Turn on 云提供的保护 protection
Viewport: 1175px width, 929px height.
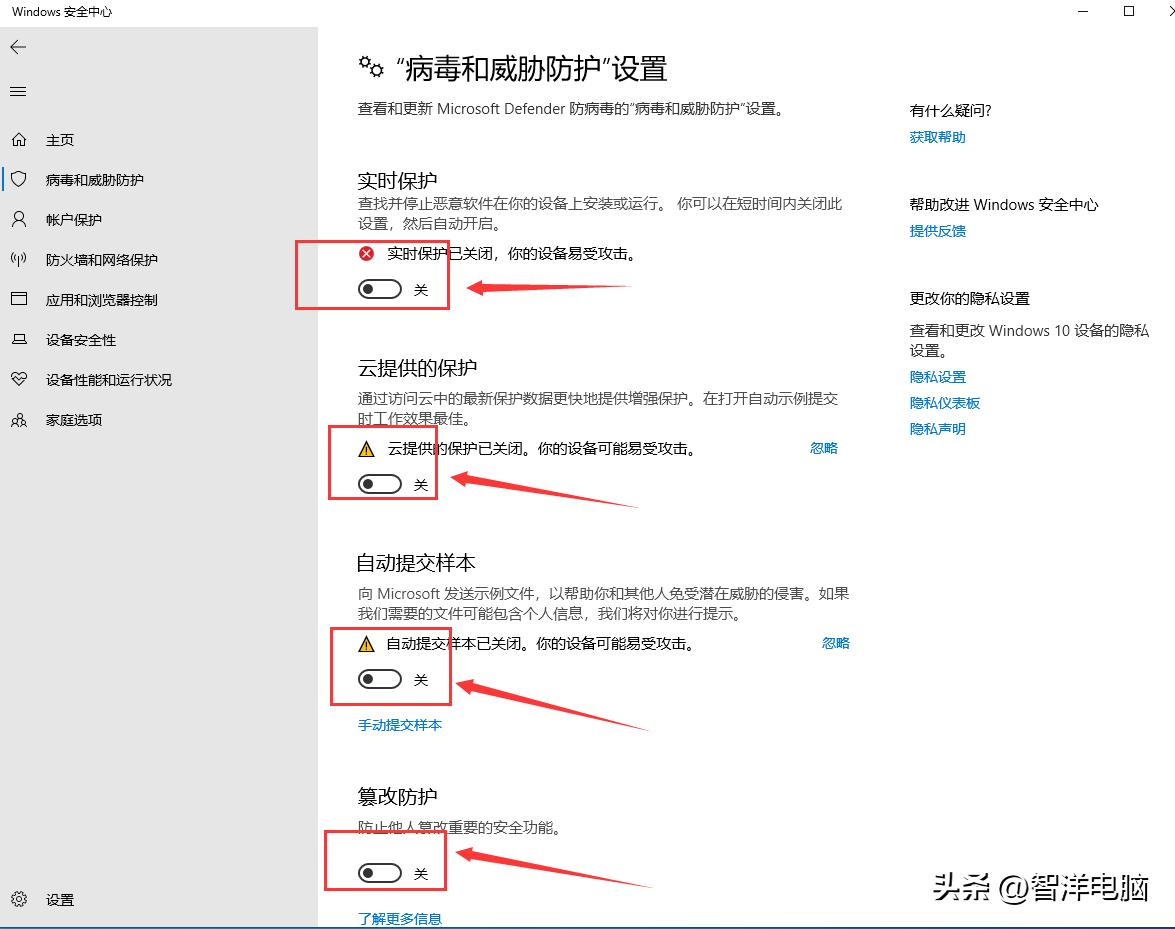coord(379,483)
